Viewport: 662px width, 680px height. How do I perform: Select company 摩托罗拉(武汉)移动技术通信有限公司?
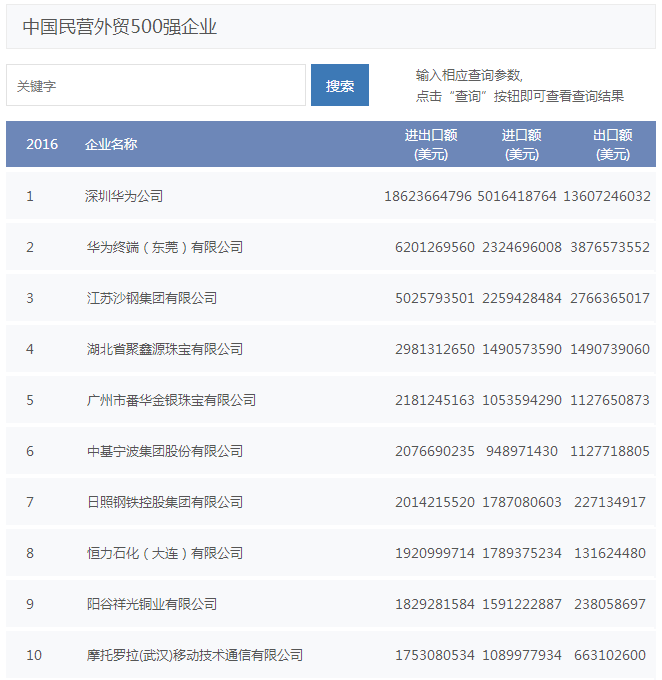195,655
